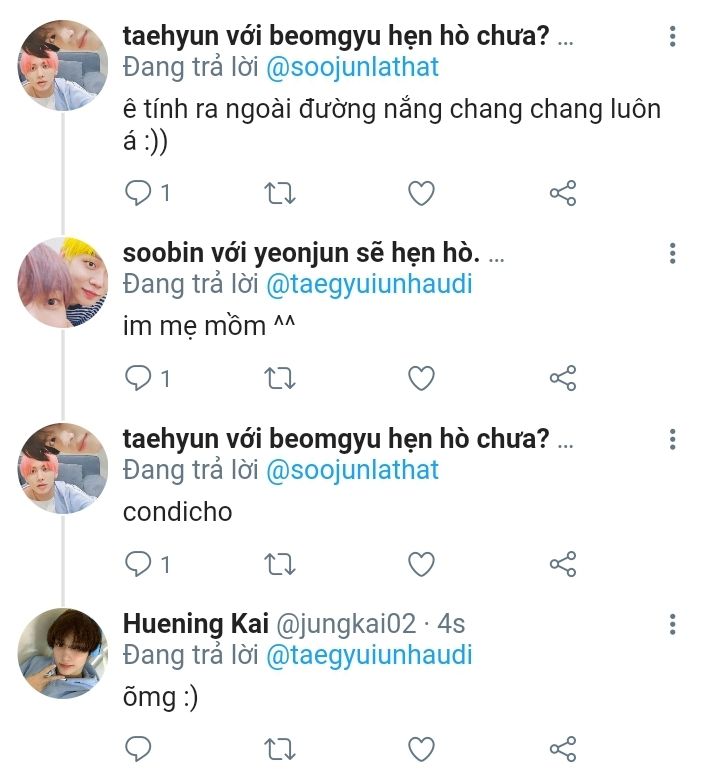720x775 pixels.
Task: Open avatar of "soobin với yeonjun" account
Action: (x=63, y=283)
